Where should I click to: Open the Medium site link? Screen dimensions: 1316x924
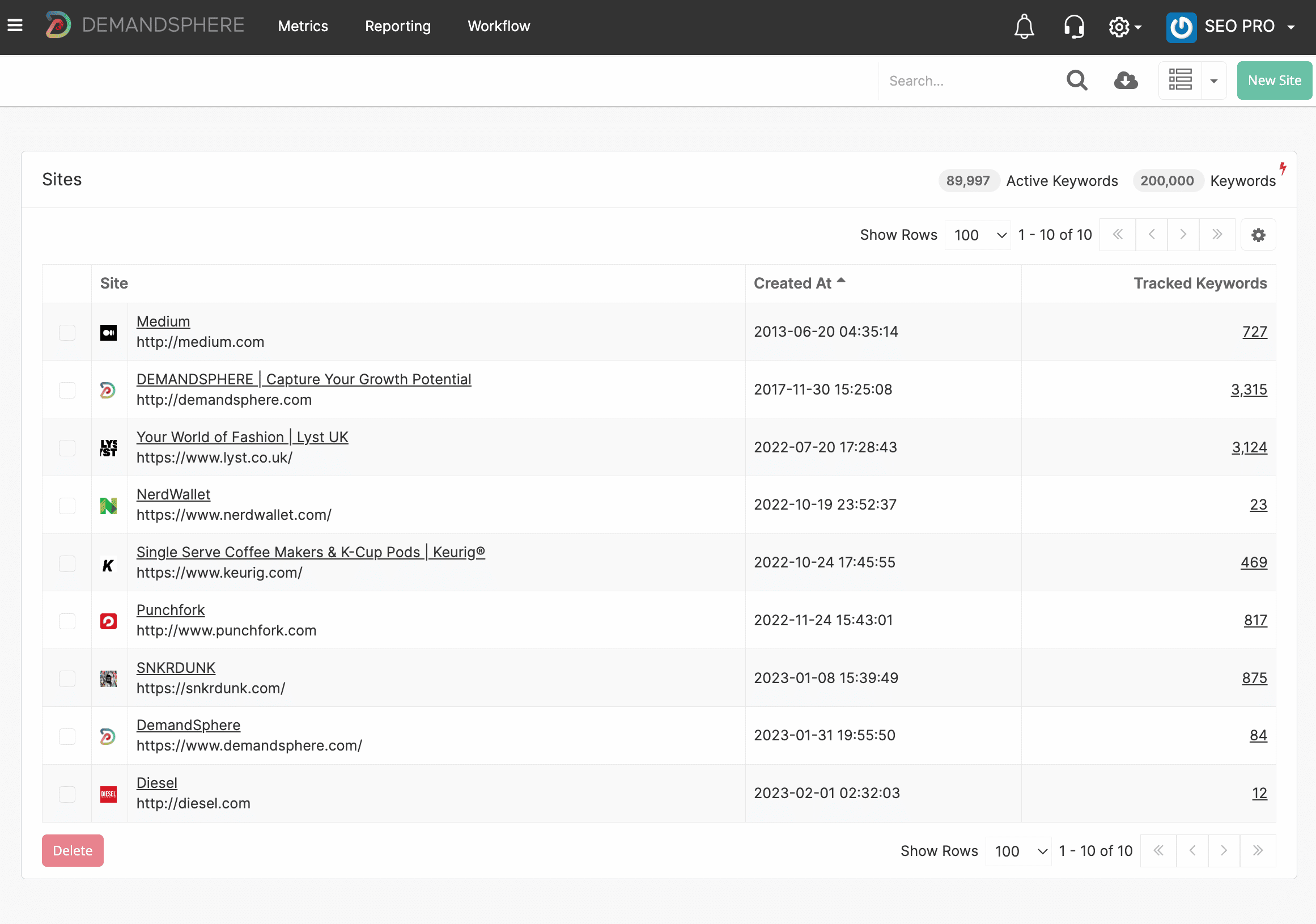point(163,321)
